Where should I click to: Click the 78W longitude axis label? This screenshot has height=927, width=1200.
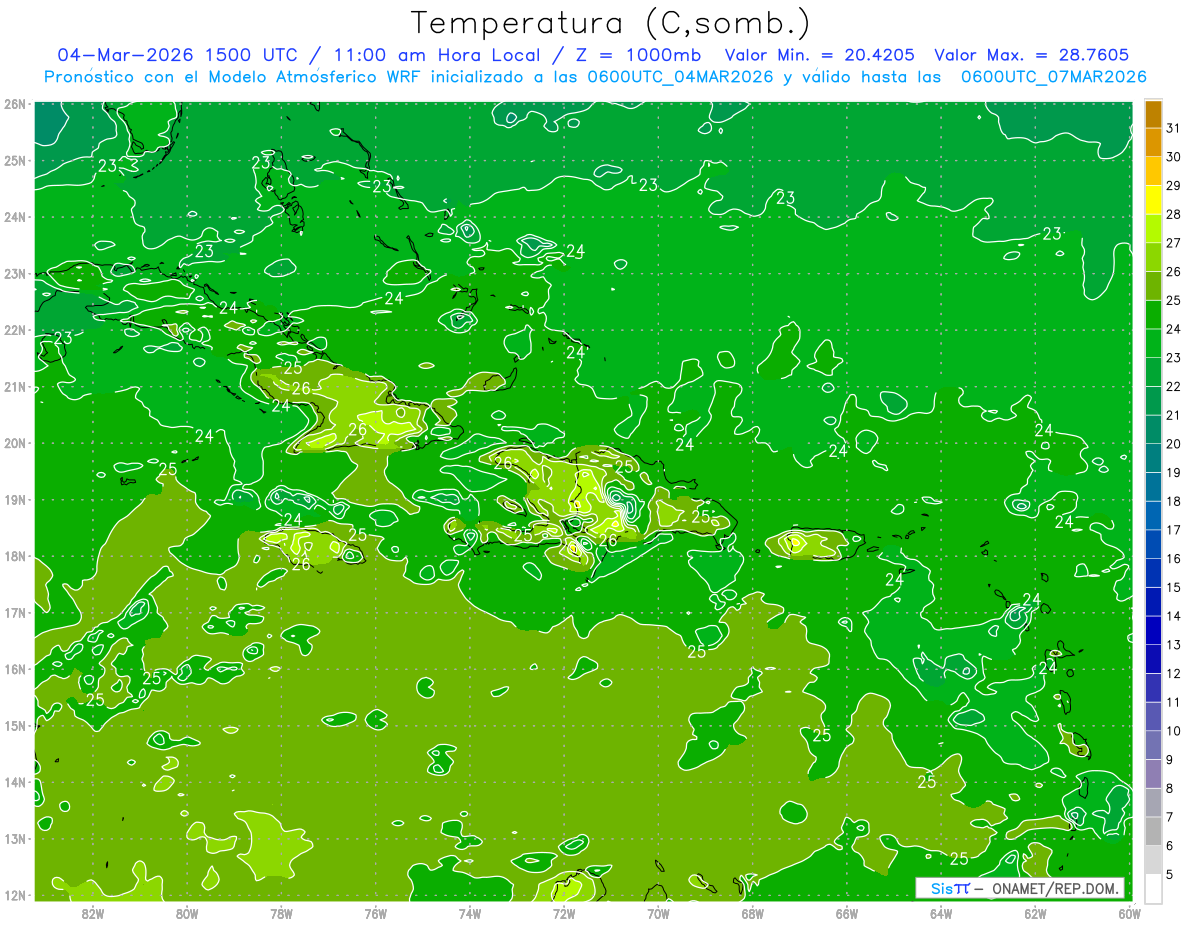click(281, 913)
